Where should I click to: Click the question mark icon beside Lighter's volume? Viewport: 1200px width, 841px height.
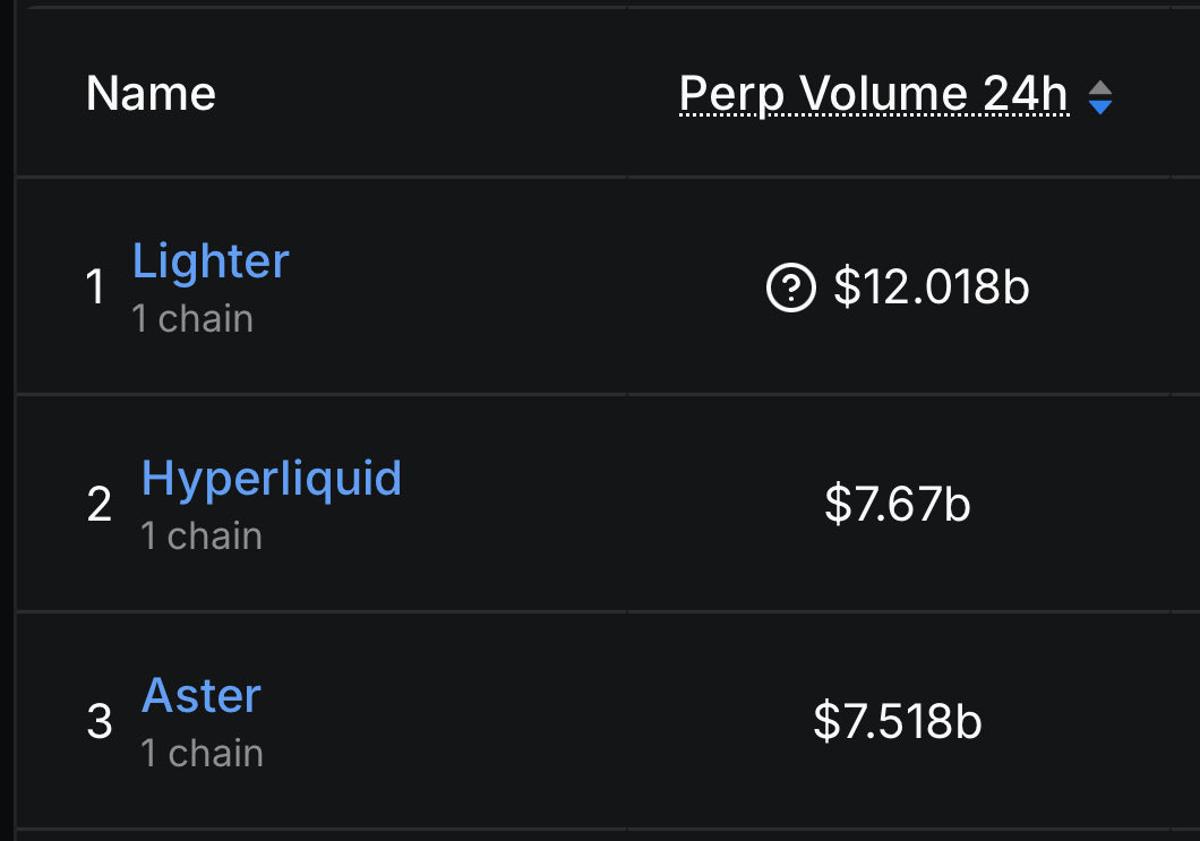point(791,289)
